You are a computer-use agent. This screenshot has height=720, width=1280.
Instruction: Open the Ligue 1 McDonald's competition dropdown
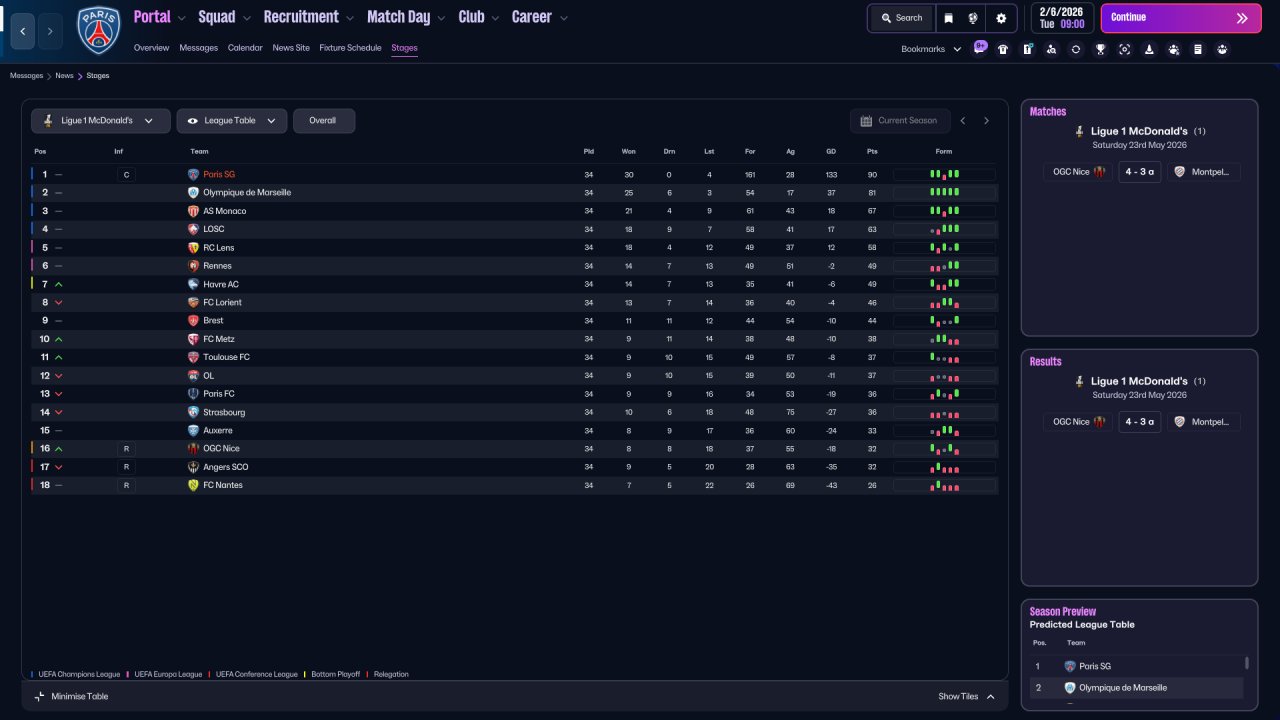click(100, 121)
